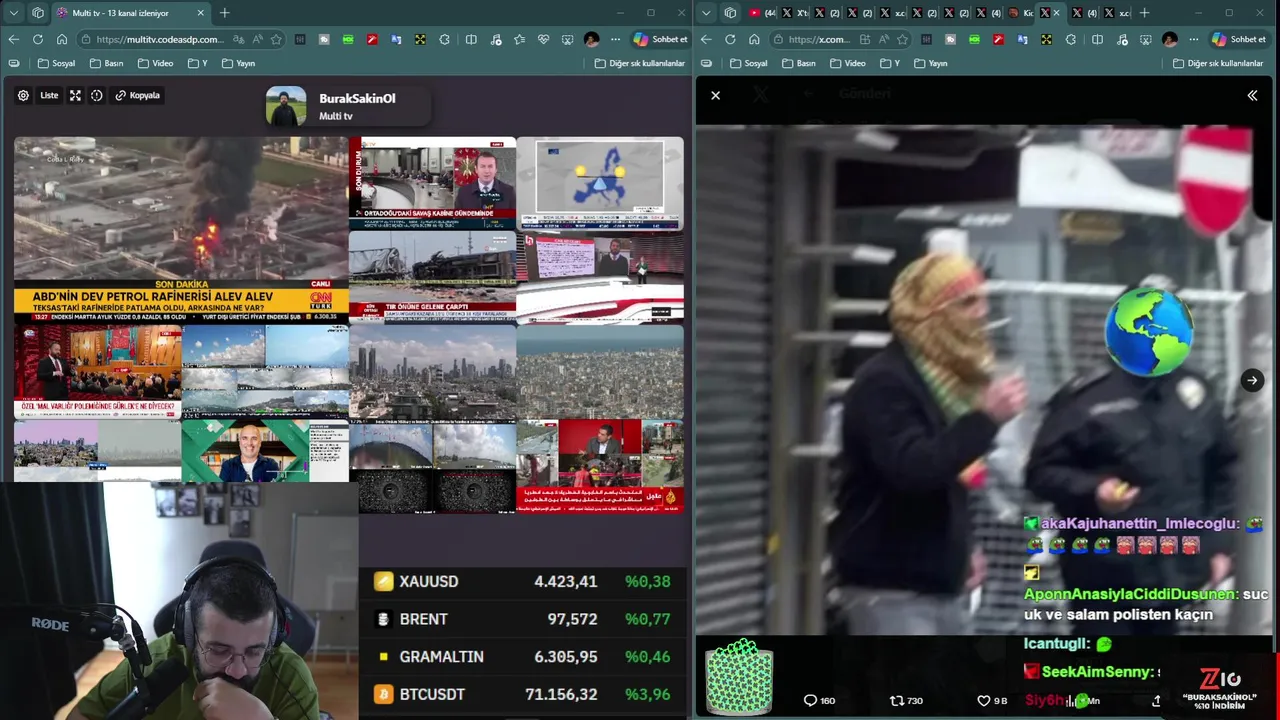
Task: Click the GRAMALTIN price row
Action: (x=522, y=657)
